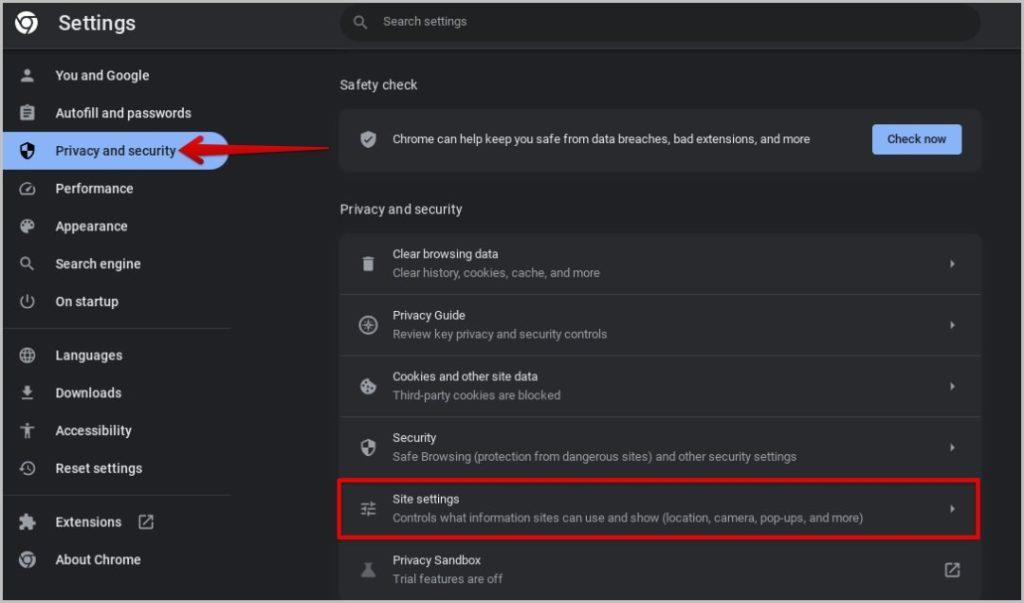Open Appearance settings
The image size is (1024, 603).
(x=116, y=226)
